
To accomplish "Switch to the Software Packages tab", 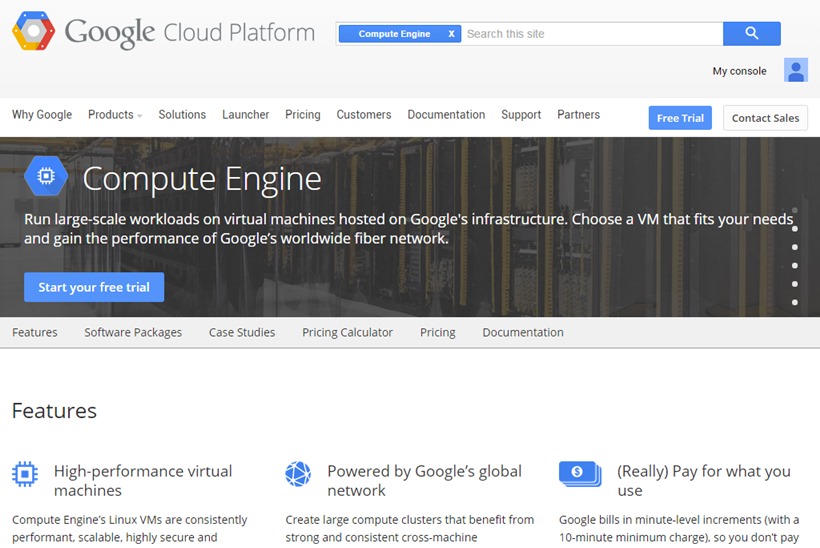I will click(x=133, y=333).
